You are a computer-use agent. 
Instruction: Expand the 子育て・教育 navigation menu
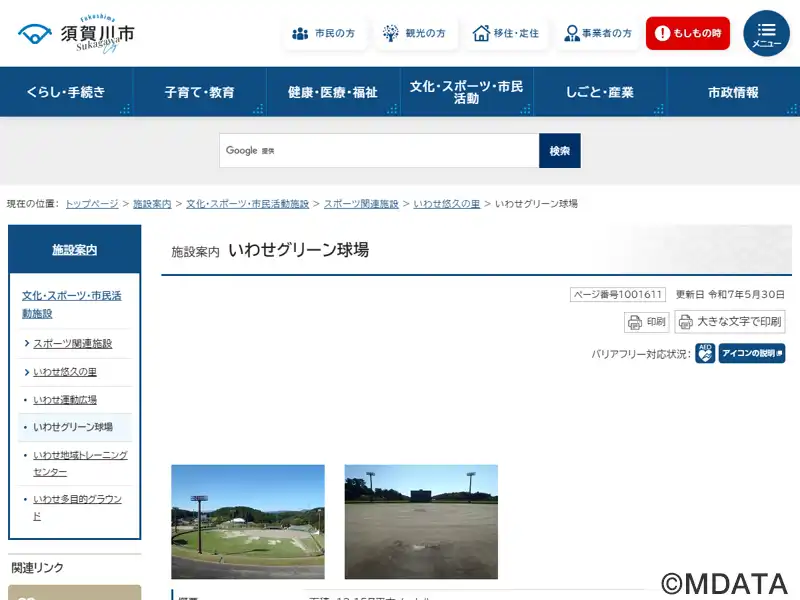pyautogui.click(x=199, y=92)
